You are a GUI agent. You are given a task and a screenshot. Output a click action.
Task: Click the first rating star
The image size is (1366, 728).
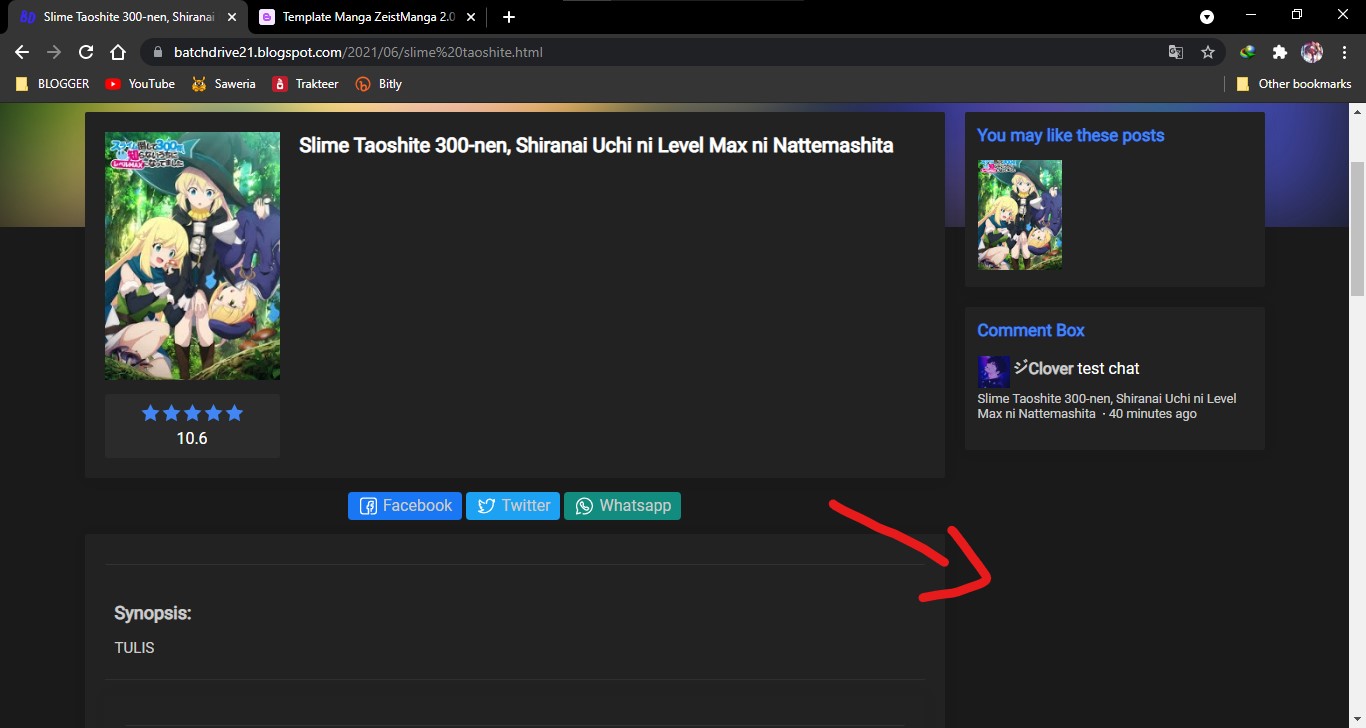tap(151, 413)
